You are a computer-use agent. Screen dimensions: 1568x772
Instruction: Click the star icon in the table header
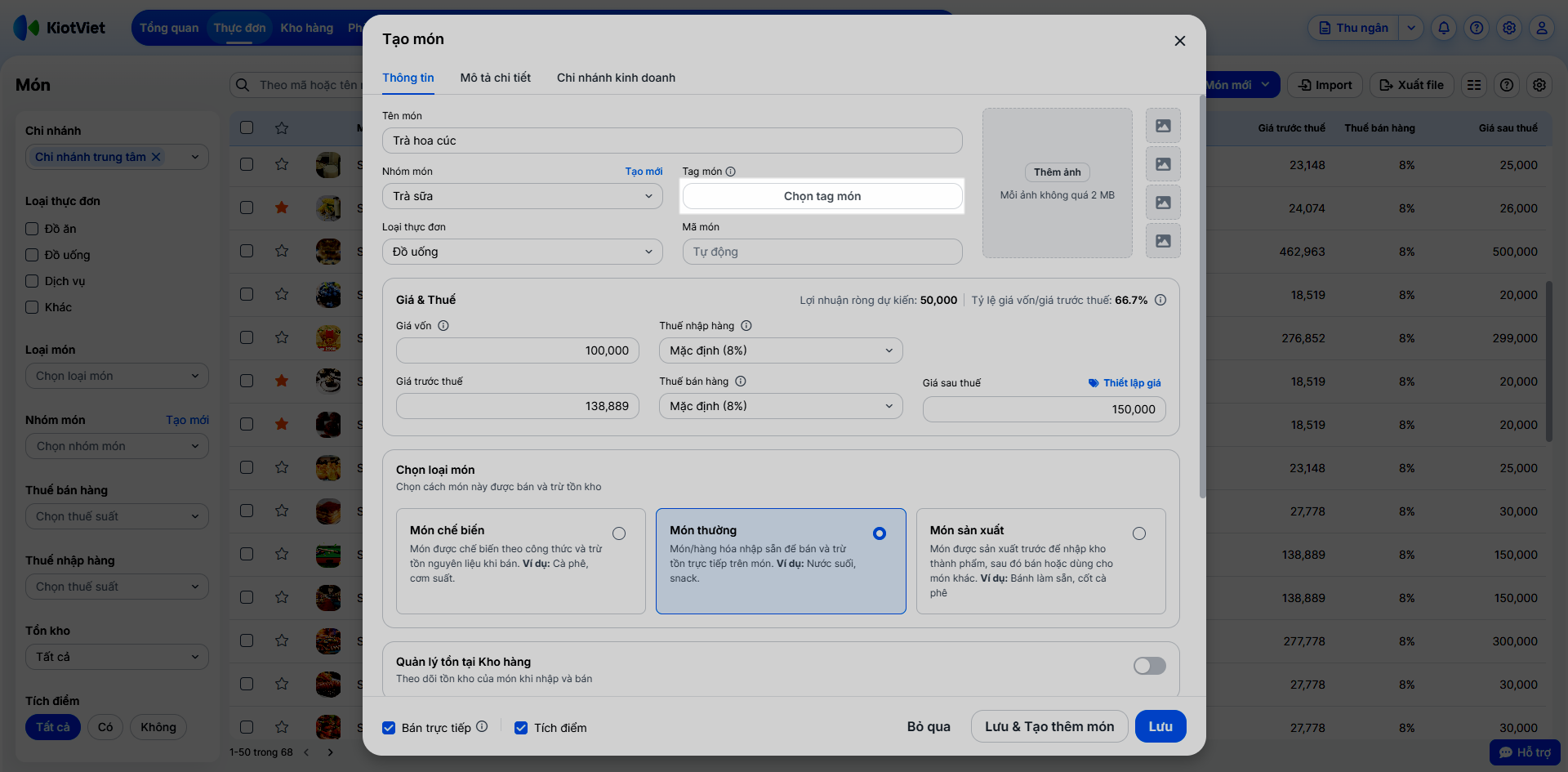pos(282,127)
